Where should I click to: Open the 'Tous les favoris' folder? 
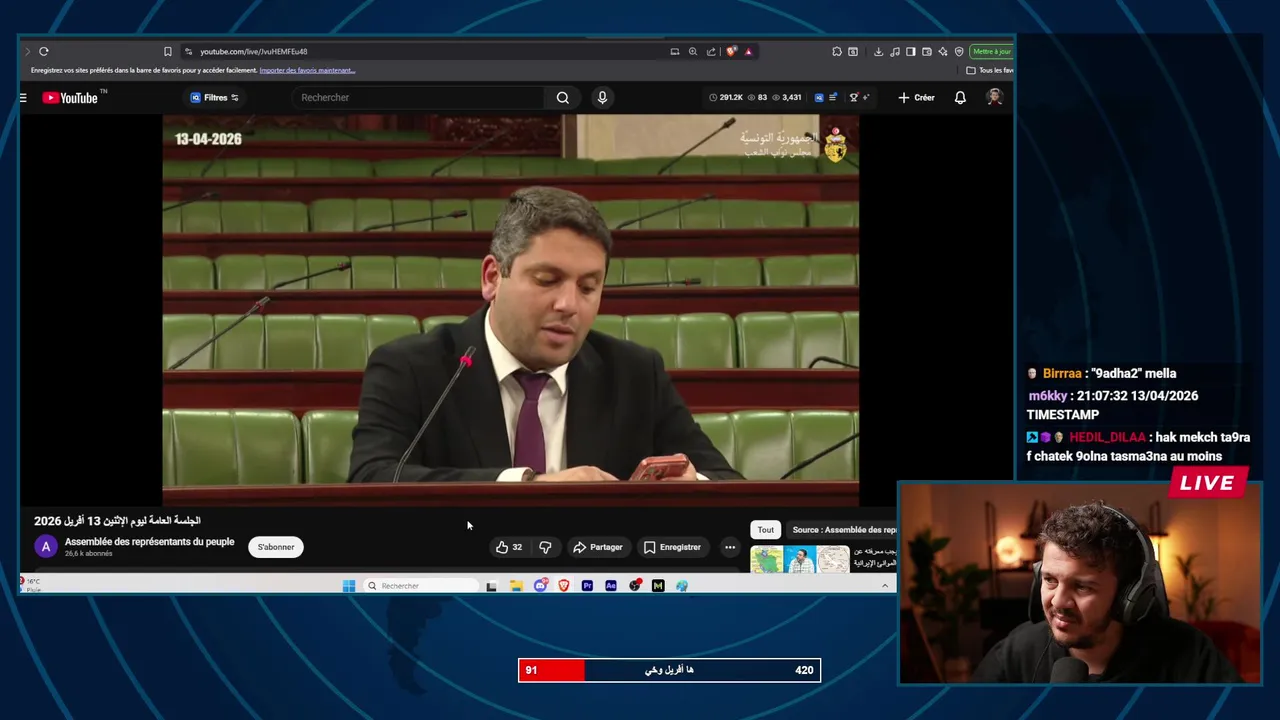click(x=990, y=70)
